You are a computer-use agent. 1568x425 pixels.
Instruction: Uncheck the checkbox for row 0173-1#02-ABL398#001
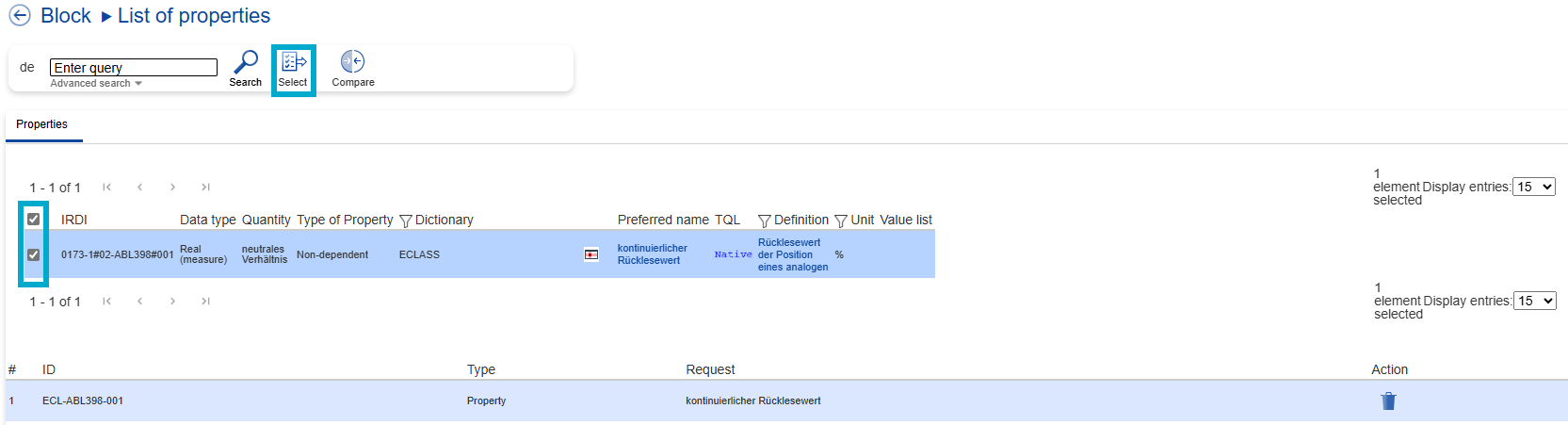34,254
